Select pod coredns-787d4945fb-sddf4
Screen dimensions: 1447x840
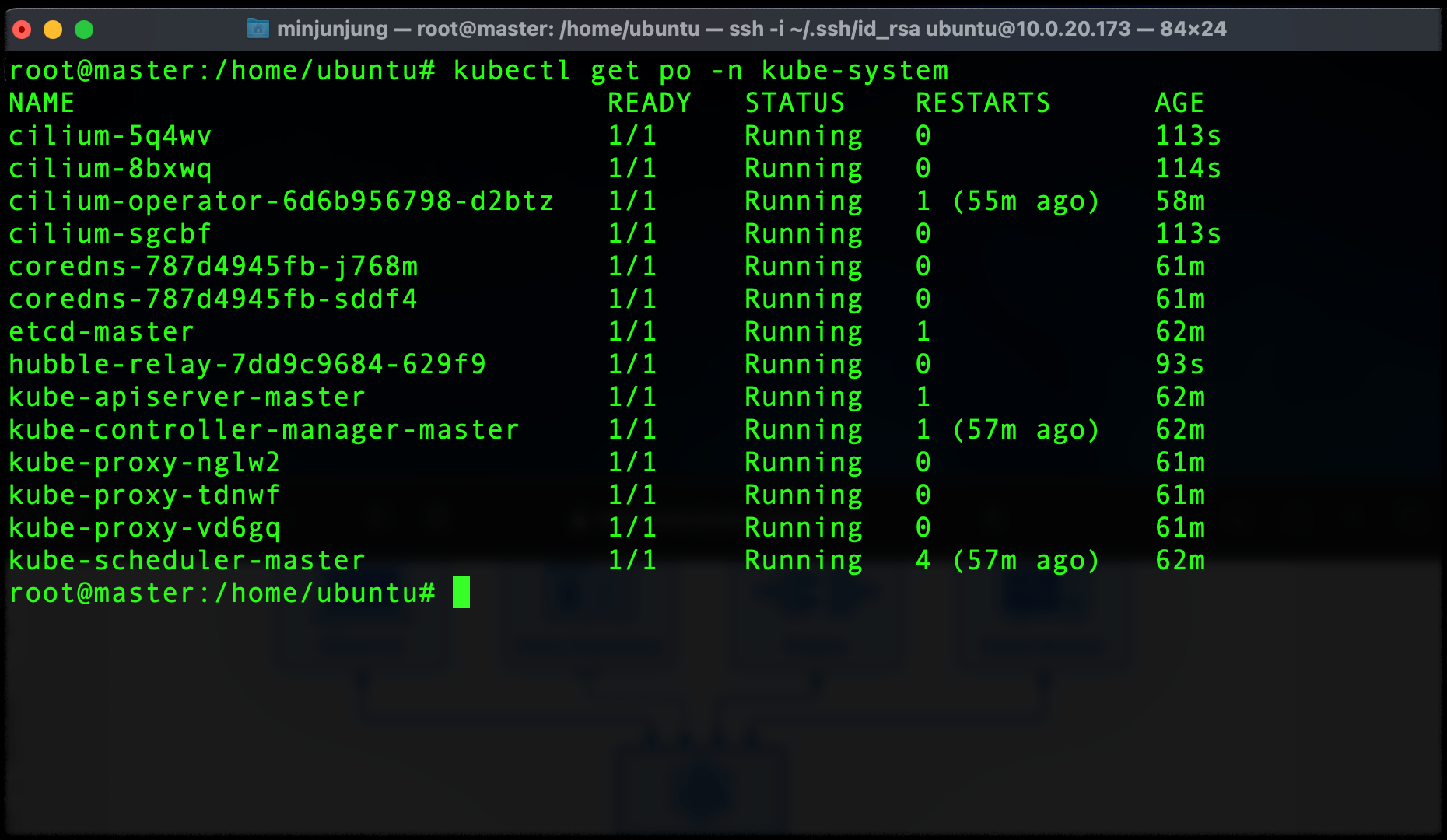[213, 299]
